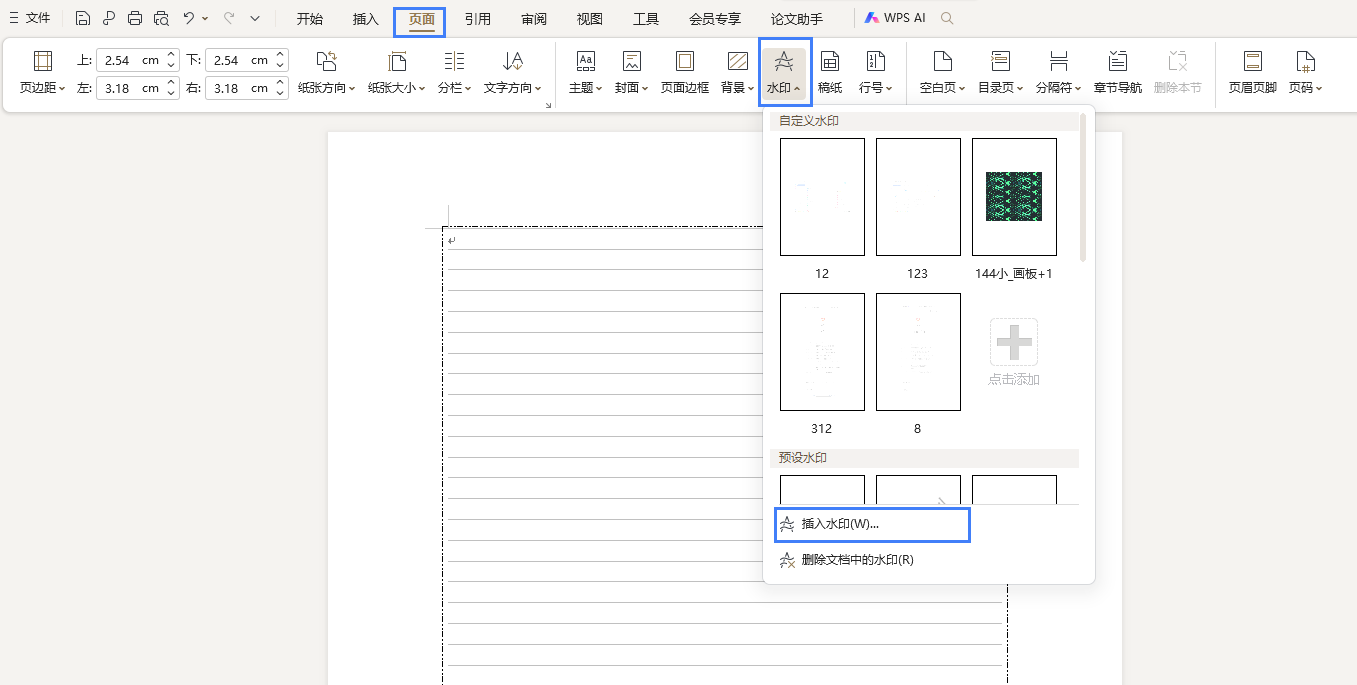This screenshot has height=685, width=1357.
Task: Open the 背景 background tool
Action: click(x=738, y=73)
